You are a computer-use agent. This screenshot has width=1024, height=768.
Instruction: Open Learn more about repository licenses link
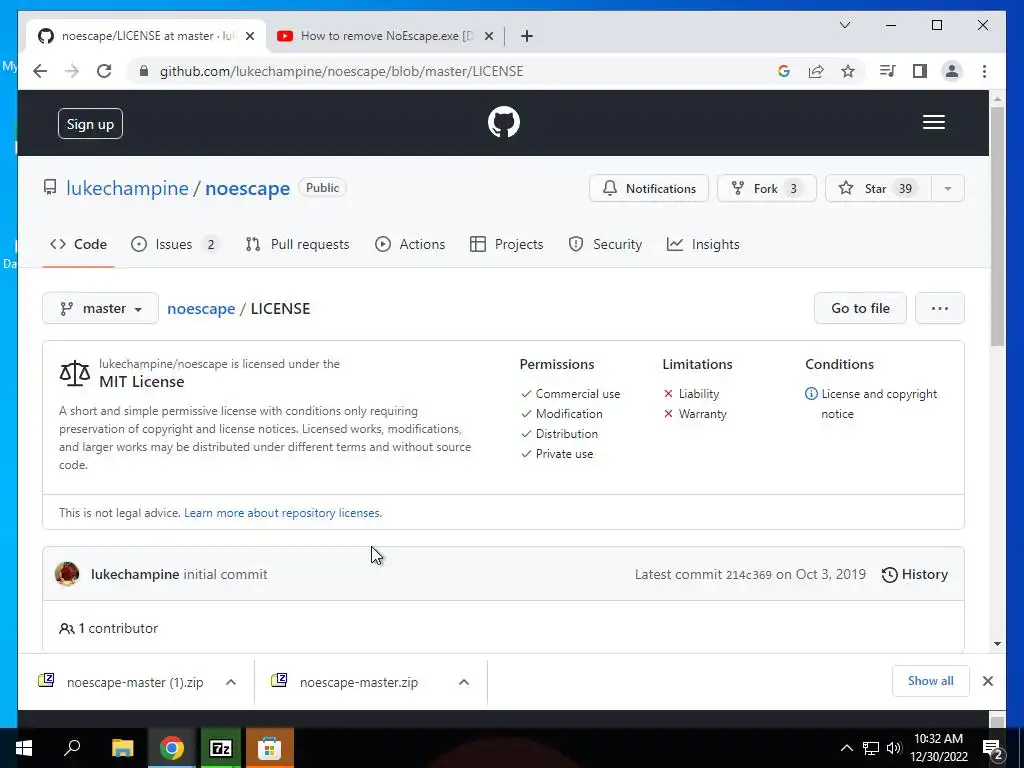(282, 513)
